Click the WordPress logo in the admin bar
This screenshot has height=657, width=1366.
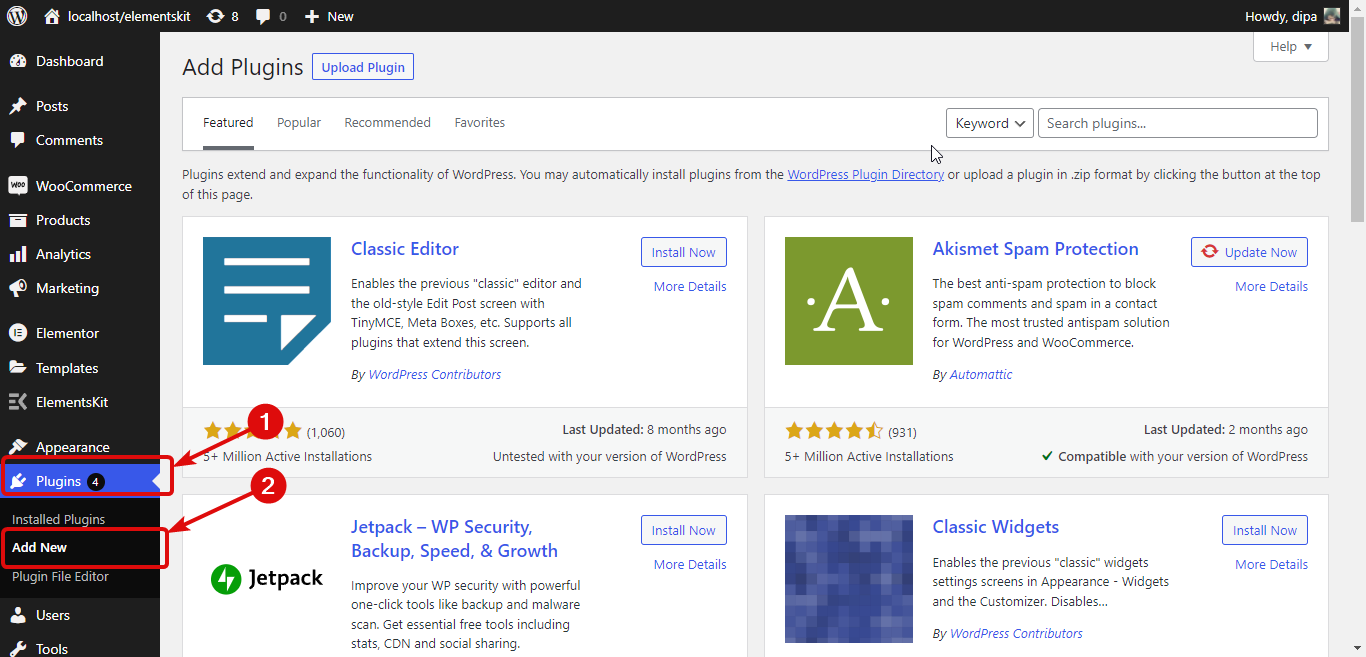tap(15, 15)
